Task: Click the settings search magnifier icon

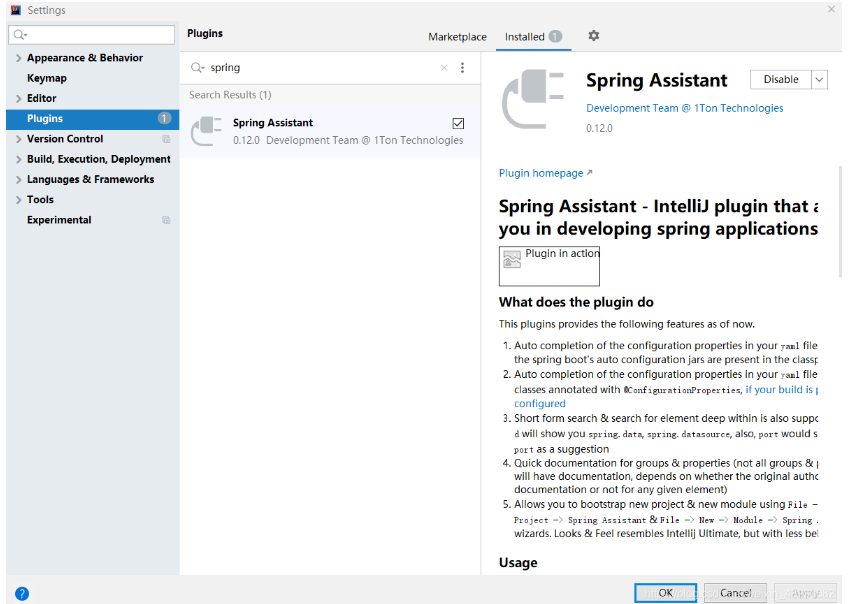Action: pyautogui.click(x=20, y=35)
